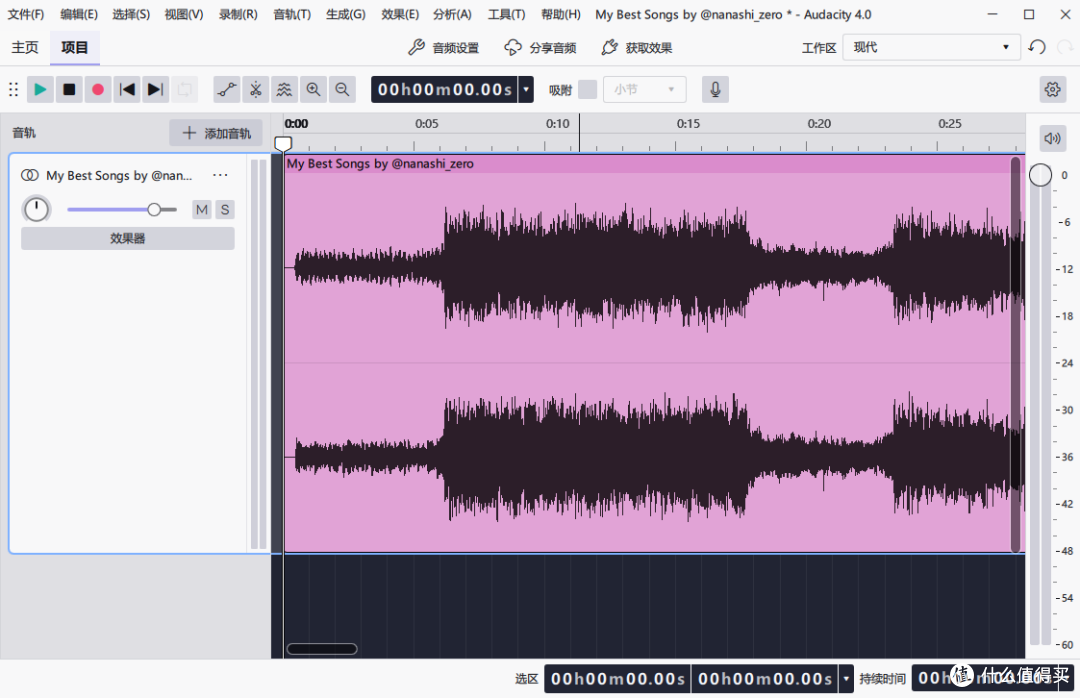1080x698 pixels.
Task: Click the track pan knob
Action: pos(37,209)
